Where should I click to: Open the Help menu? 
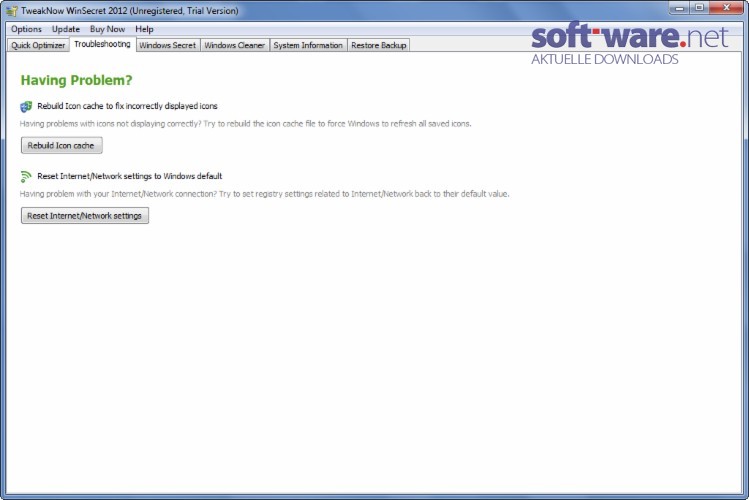[144, 29]
